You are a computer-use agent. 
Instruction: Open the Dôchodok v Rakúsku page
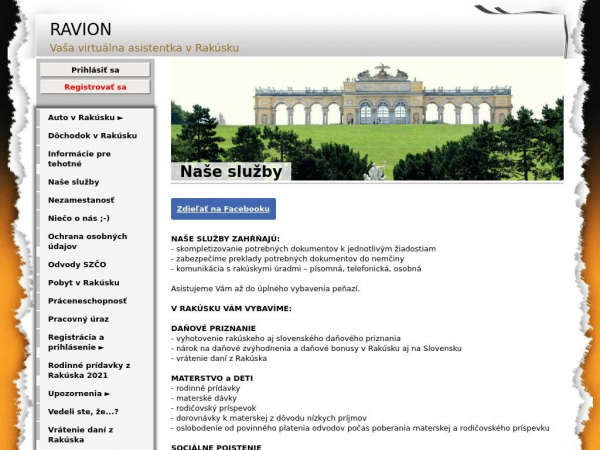pos(92,135)
